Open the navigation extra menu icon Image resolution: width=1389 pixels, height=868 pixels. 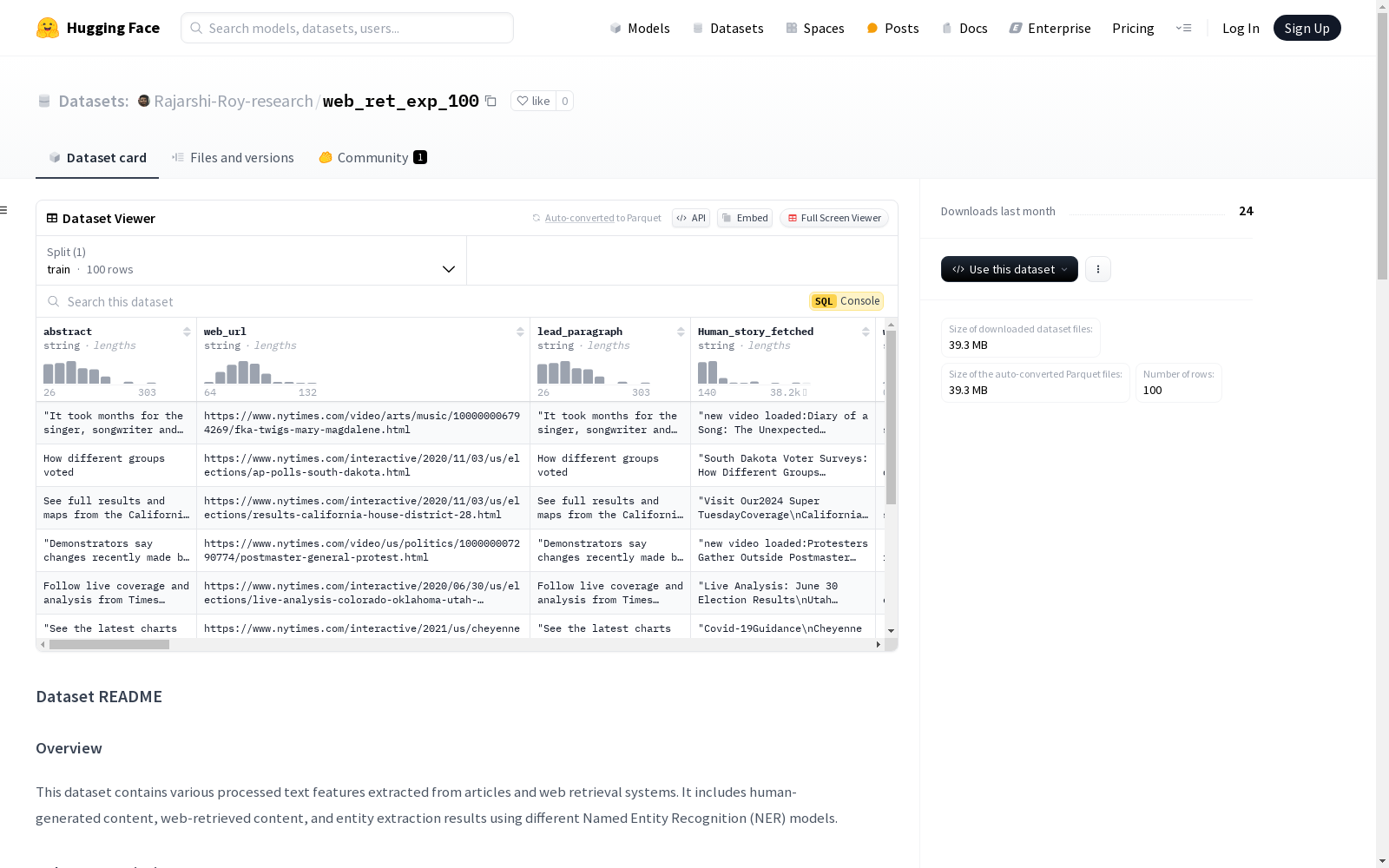click(1183, 28)
